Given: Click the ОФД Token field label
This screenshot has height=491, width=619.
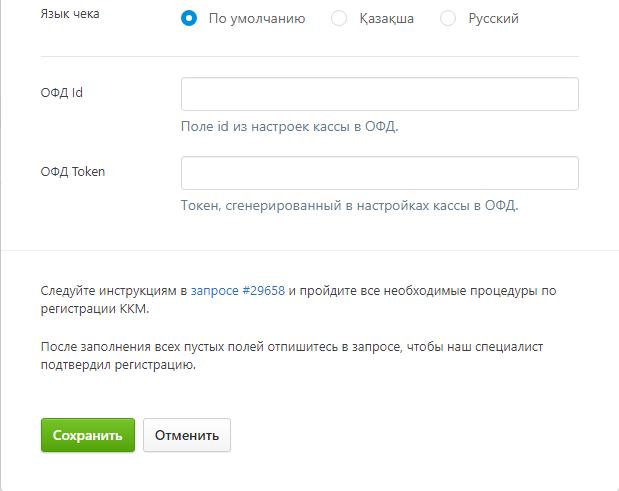Looking at the screenshot, I should (73, 172).
